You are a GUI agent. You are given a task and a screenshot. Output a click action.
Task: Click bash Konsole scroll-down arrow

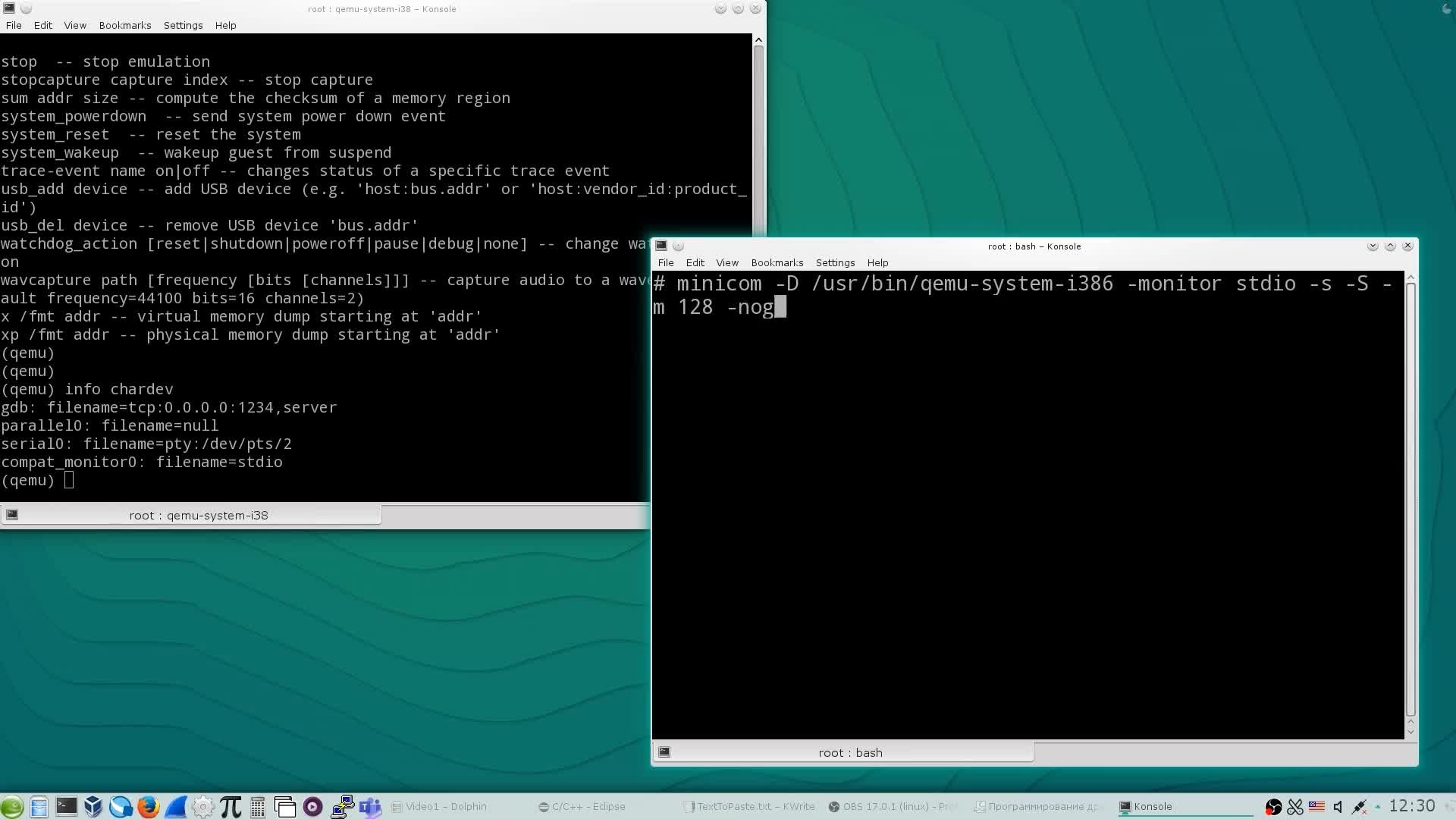(1410, 732)
